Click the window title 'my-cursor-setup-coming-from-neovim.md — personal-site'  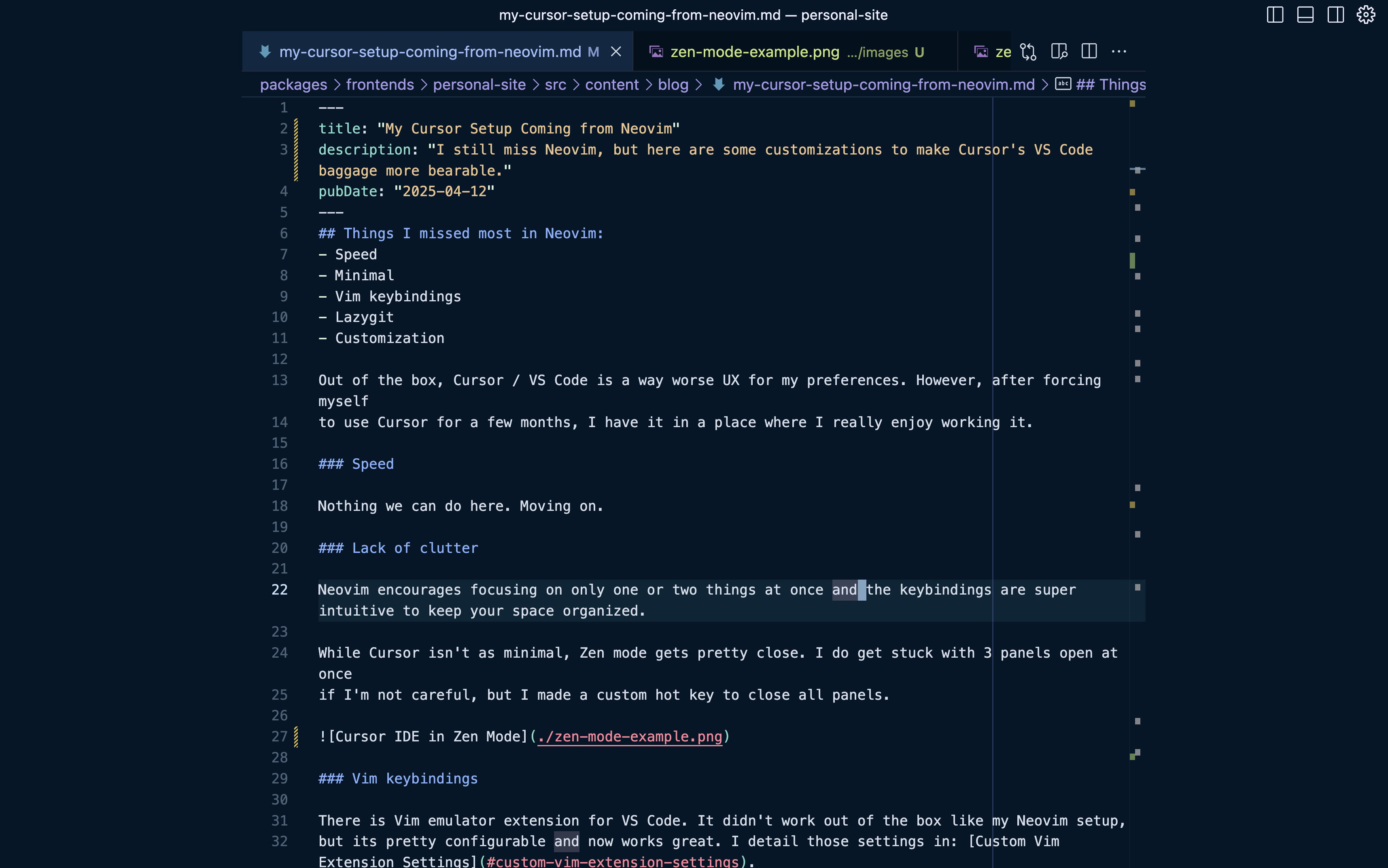click(693, 15)
